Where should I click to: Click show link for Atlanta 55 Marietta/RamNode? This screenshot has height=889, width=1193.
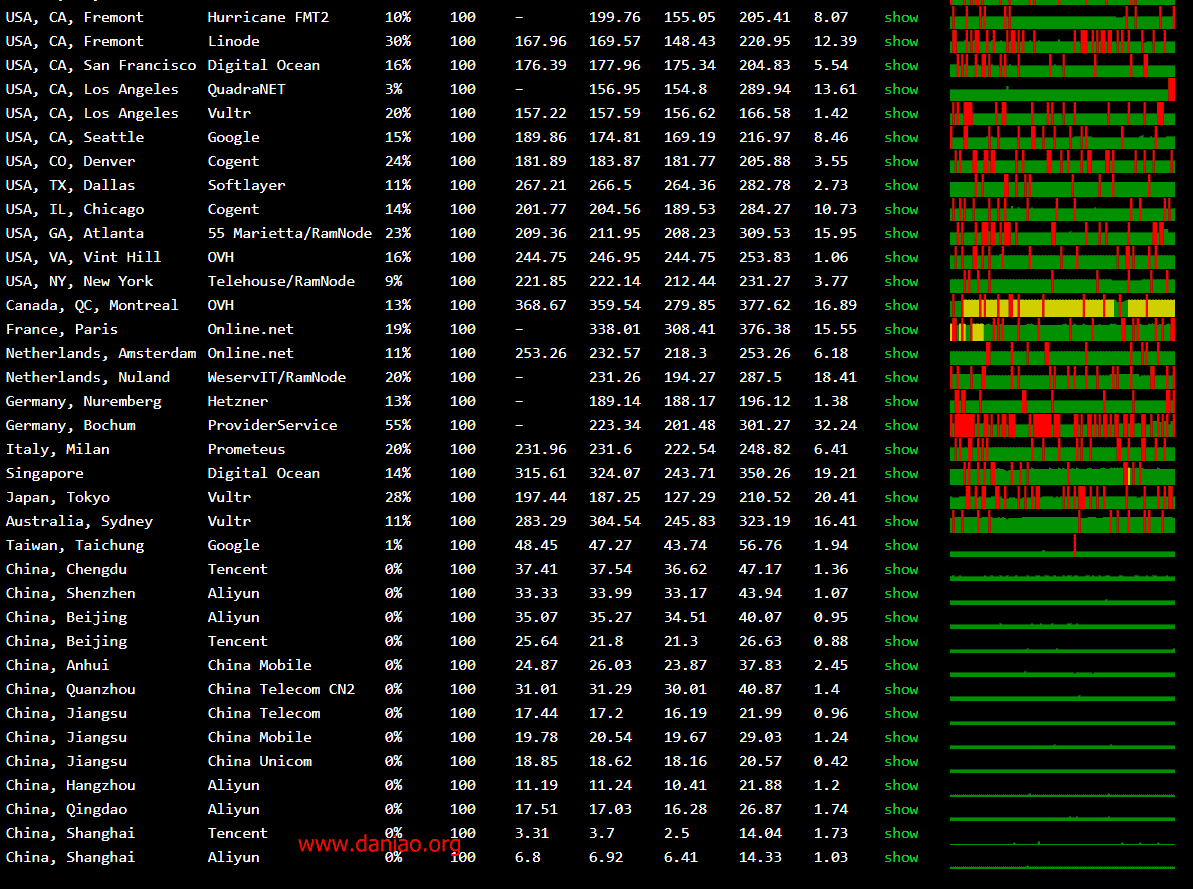coord(901,233)
